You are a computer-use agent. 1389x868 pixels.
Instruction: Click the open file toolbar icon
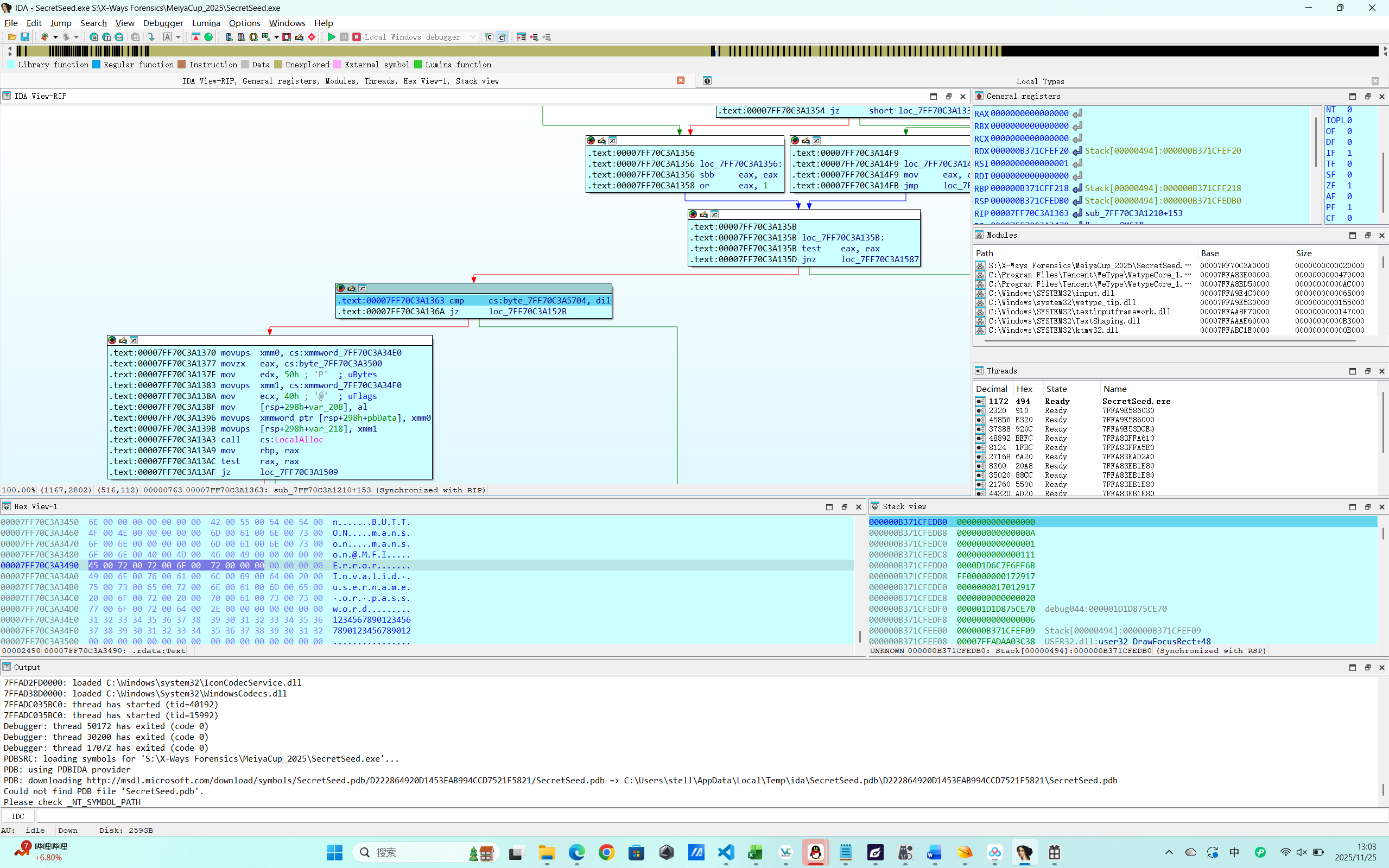(11, 37)
